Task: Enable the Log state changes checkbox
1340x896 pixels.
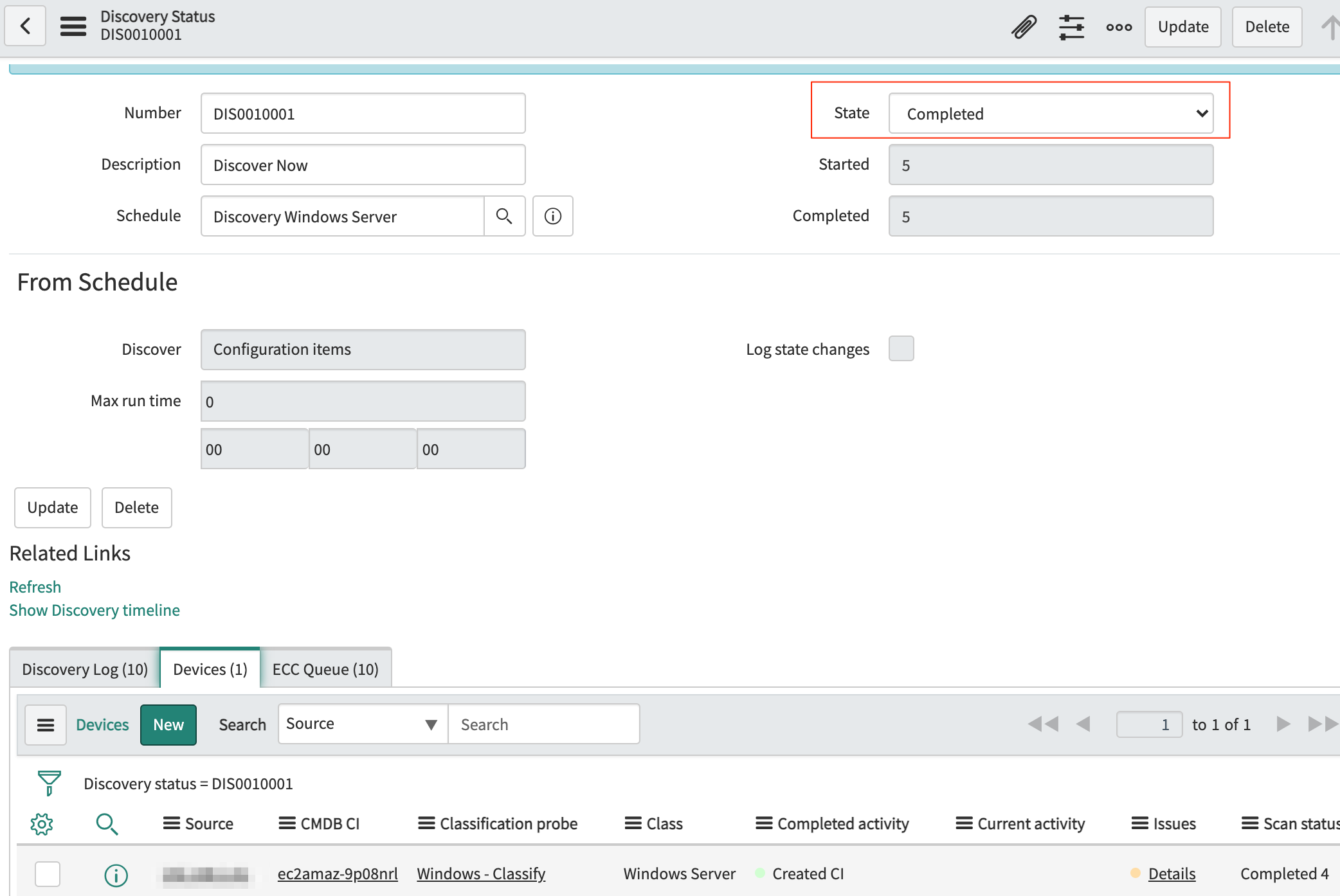Action: (901, 348)
